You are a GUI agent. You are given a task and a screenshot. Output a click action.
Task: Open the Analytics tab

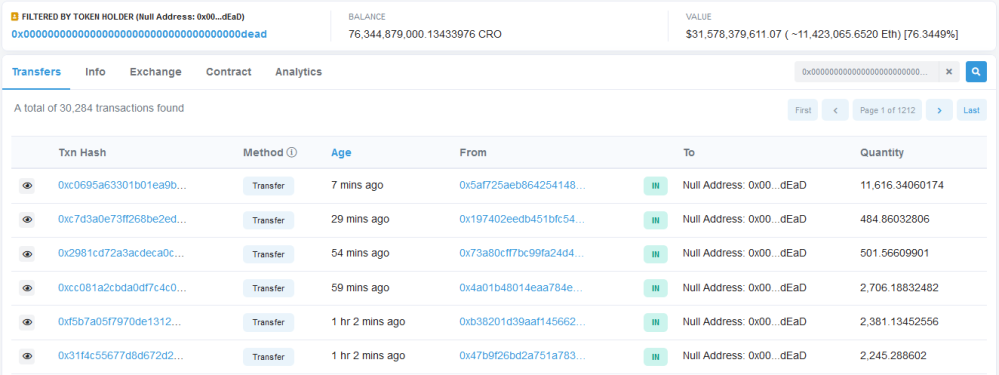(x=298, y=72)
